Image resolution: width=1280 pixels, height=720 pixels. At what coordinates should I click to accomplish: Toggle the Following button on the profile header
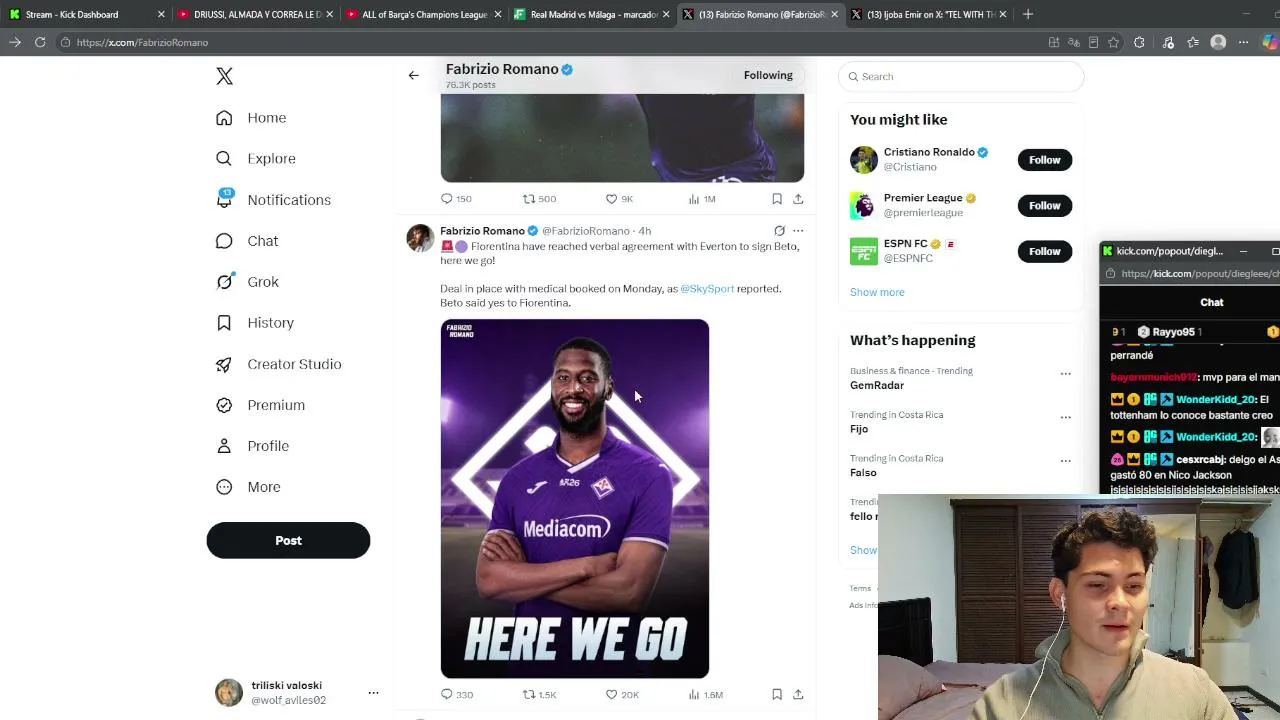pyautogui.click(x=768, y=75)
